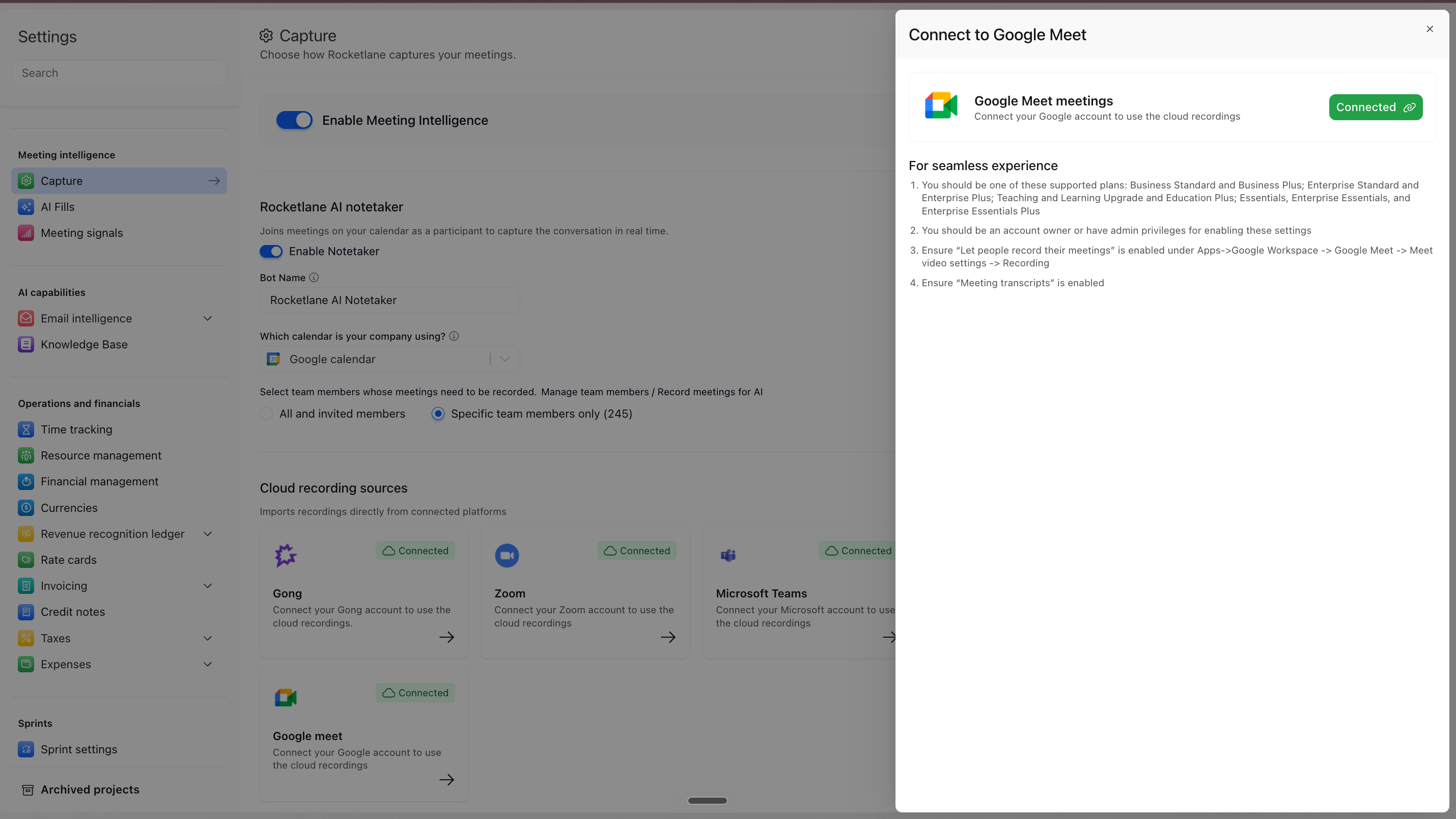This screenshot has width=1456, height=819.
Task: Click the Bot Name info icon
Action: [x=314, y=278]
